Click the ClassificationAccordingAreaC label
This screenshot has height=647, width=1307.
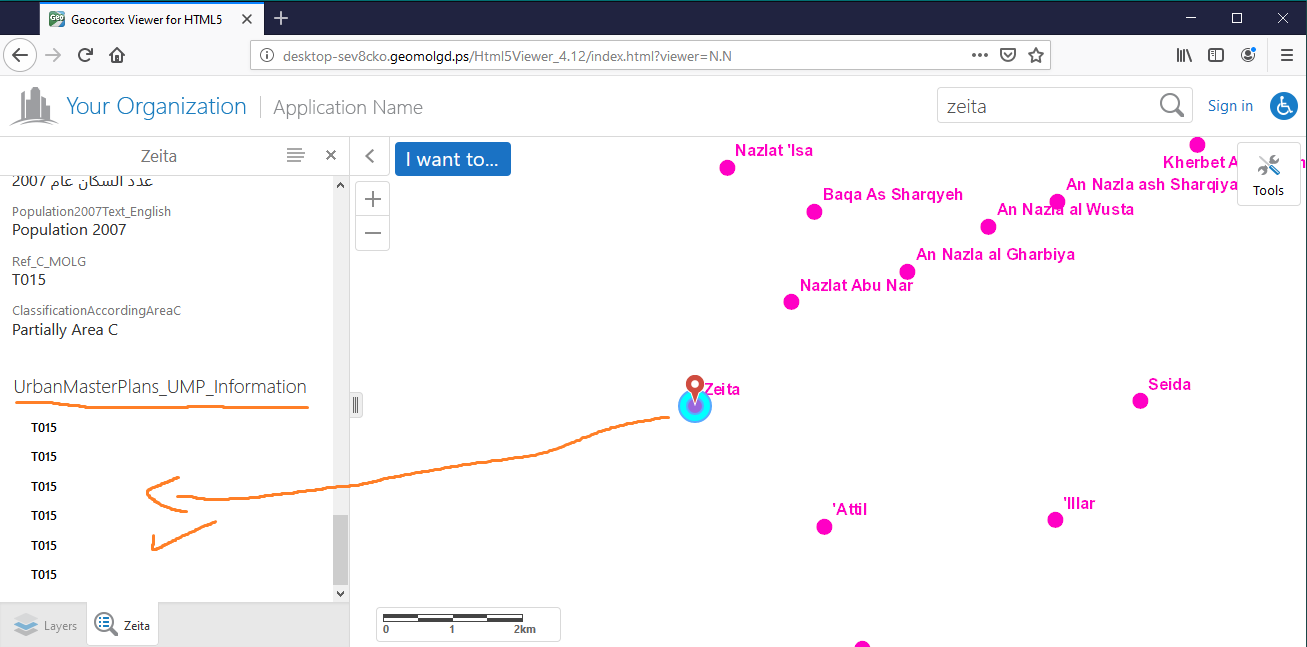pyautogui.click(x=96, y=311)
